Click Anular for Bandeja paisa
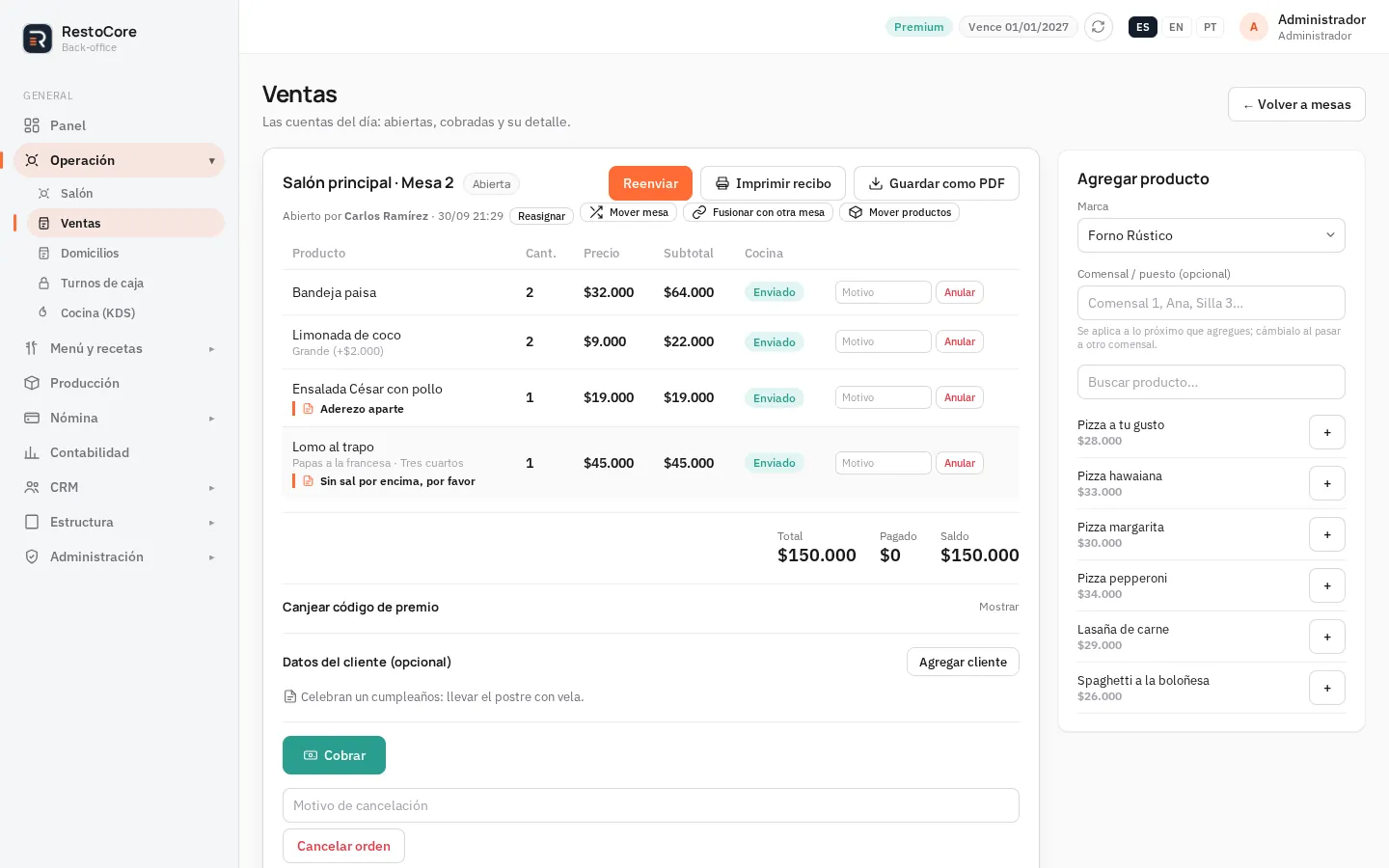This screenshot has height=868, width=1389. tap(960, 292)
